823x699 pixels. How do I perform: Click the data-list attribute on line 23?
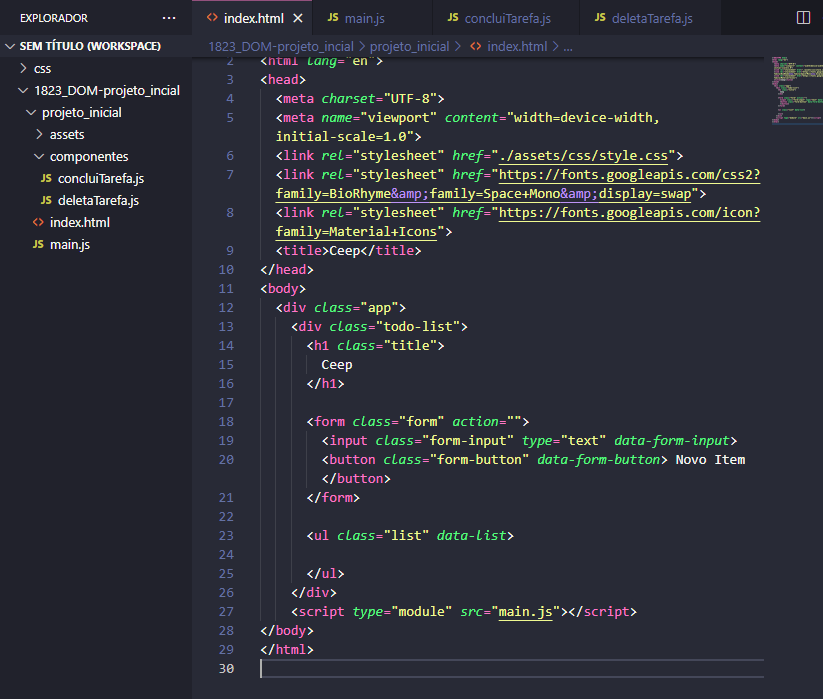pyautogui.click(x=471, y=536)
